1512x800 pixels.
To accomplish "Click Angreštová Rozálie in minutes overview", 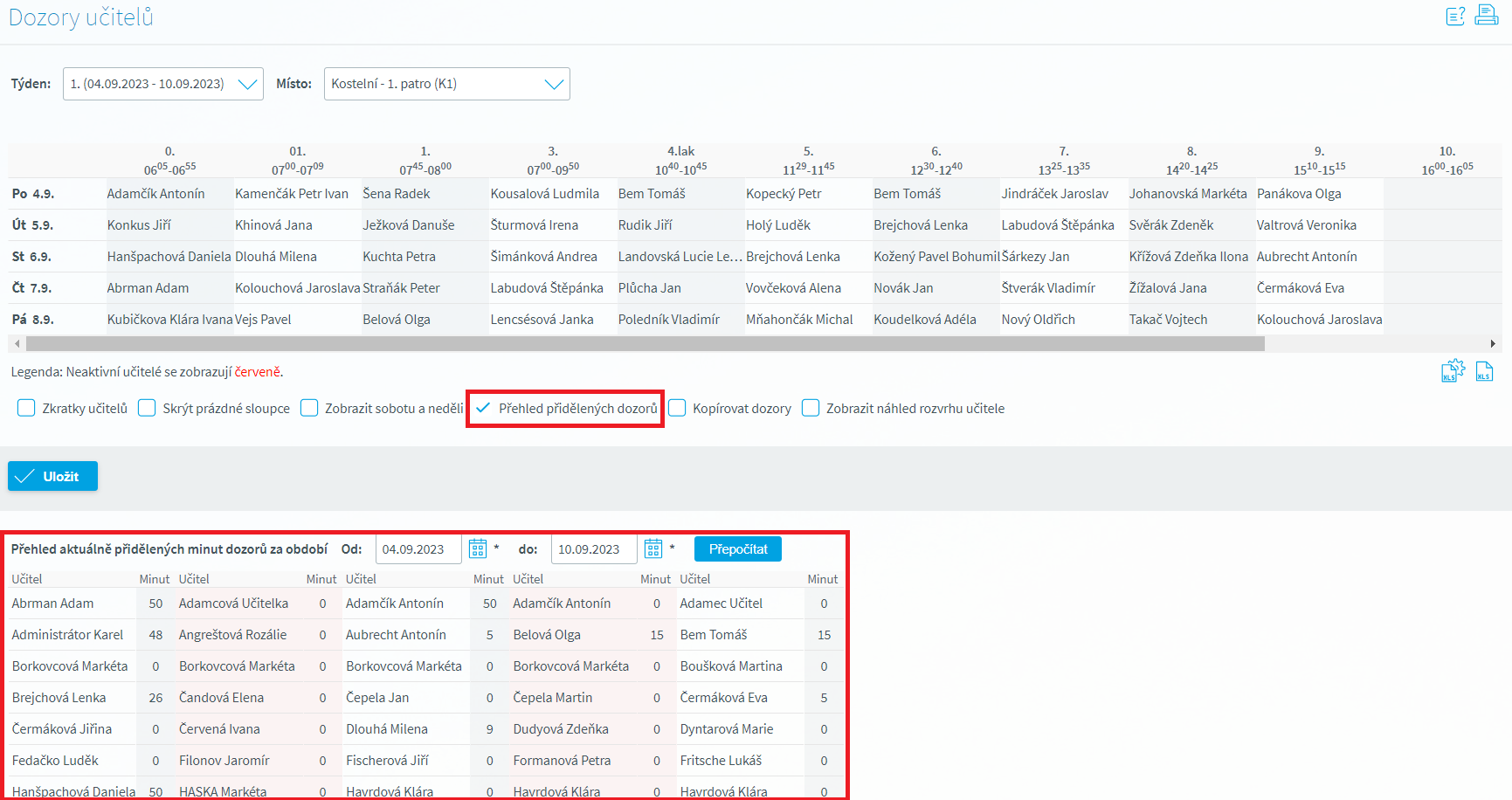I will (x=233, y=635).
